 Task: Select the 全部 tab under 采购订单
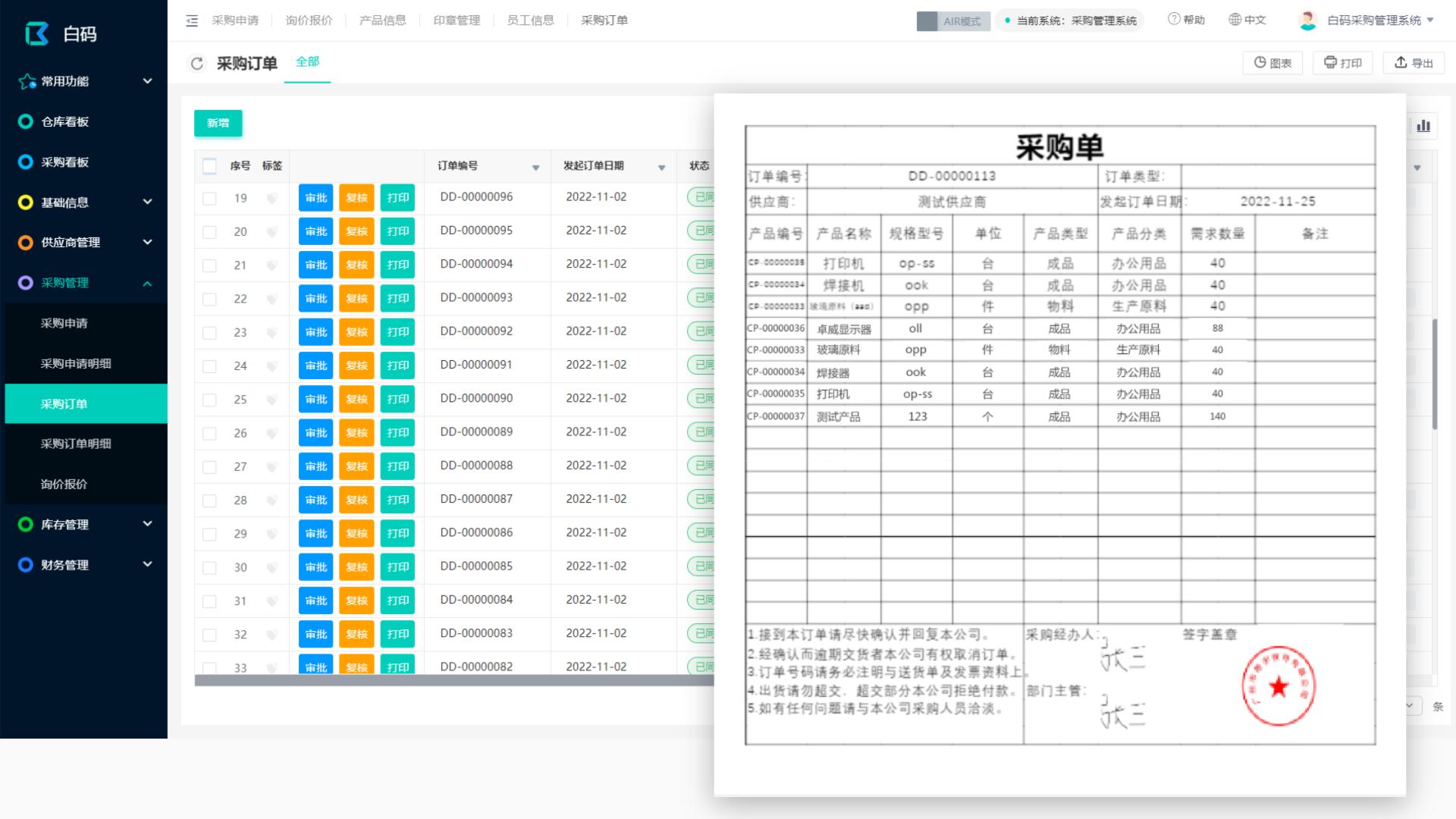click(x=307, y=61)
